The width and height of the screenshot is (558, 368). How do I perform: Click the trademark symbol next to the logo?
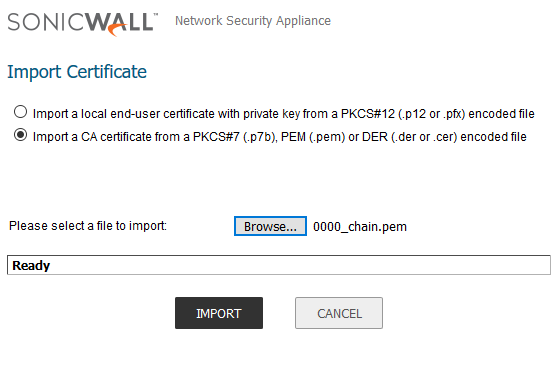tap(156, 15)
